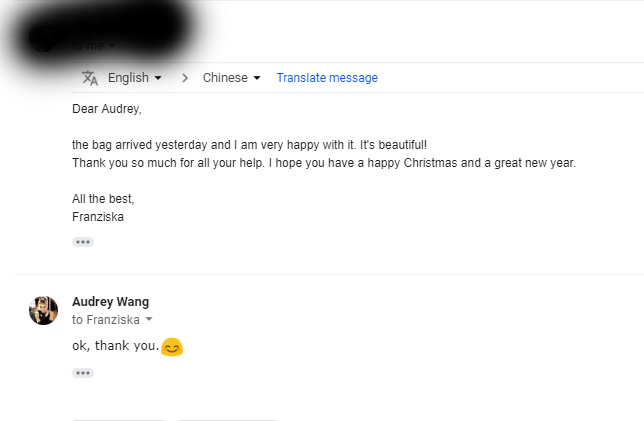Click the translate icon beside English
Screen dimensions: 644x421
coord(90,78)
